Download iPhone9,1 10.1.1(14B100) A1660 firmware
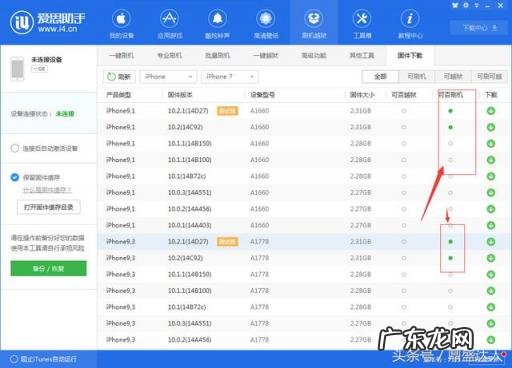Image resolution: width=512 pixels, height=368 pixels. pyautogui.click(x=491, y=160)
